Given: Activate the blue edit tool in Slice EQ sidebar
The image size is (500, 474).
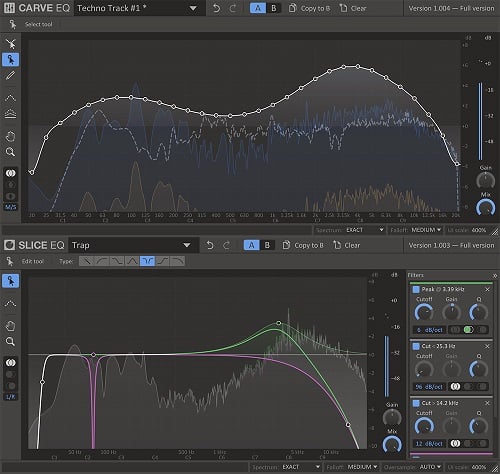Looking at the screenshot, I should pos(10,281).
